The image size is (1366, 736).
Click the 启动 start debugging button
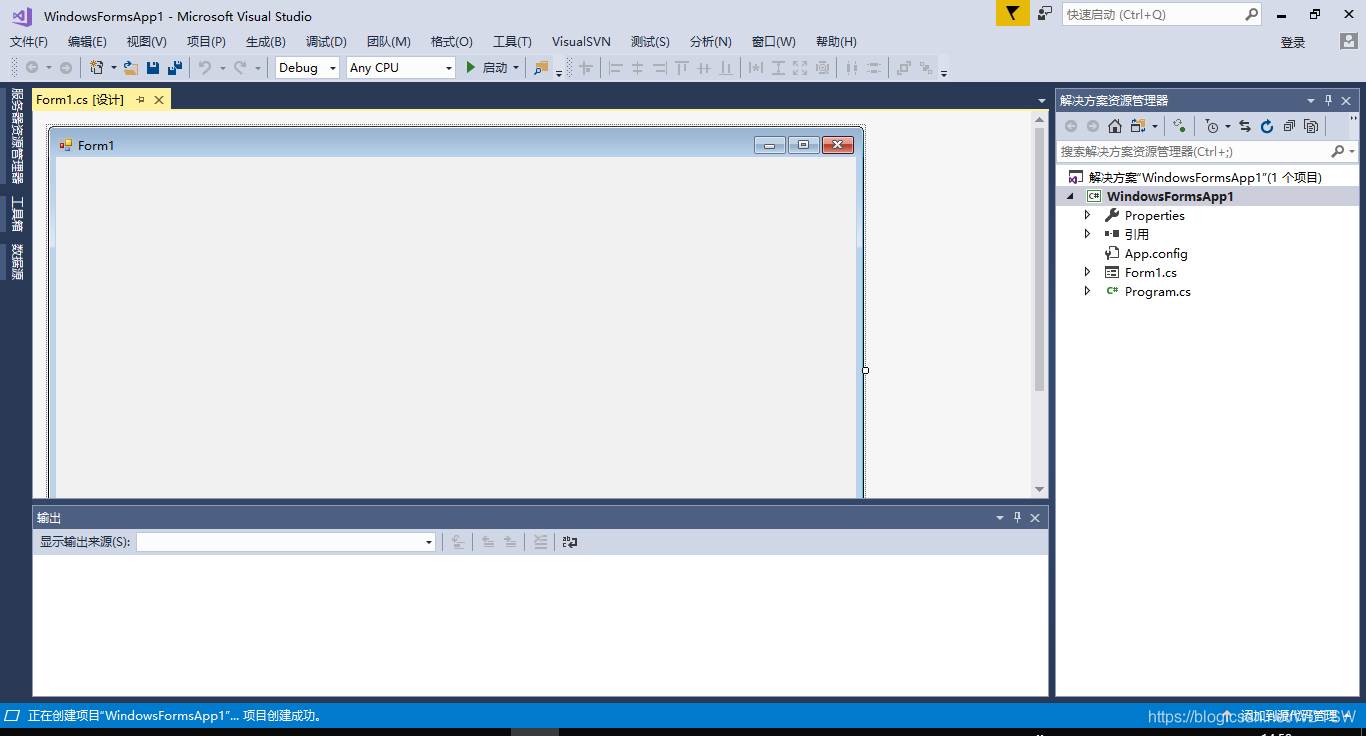click(x=487, y=68)
